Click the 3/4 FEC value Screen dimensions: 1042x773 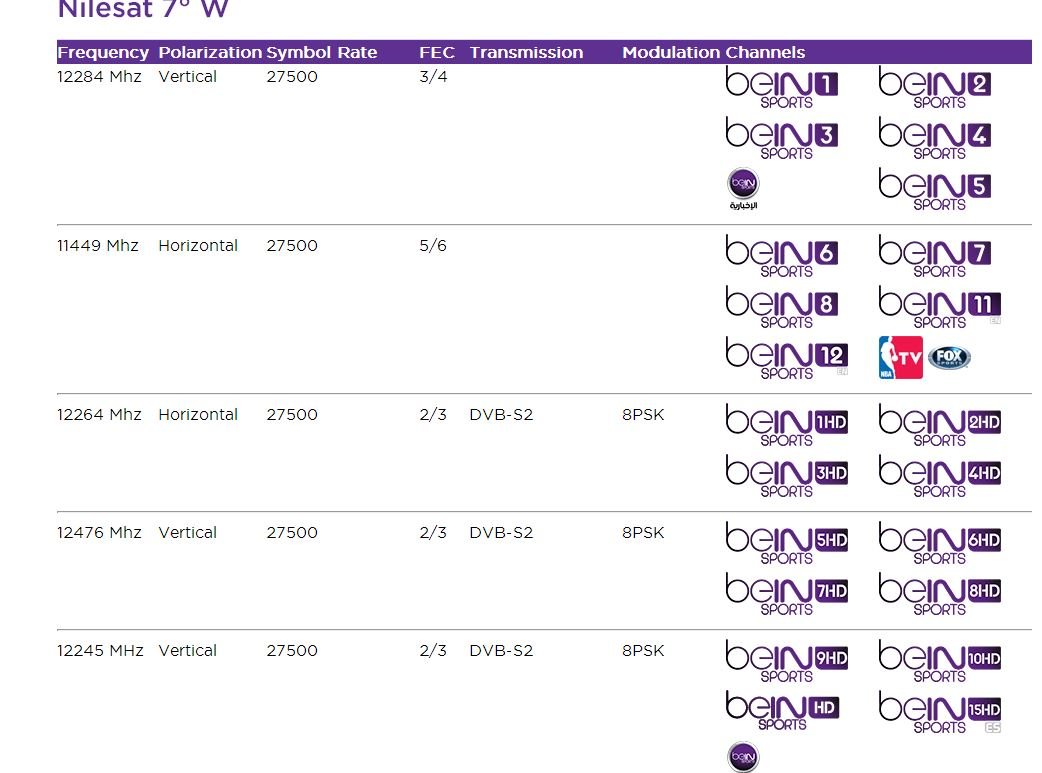[x=433, y=76]
